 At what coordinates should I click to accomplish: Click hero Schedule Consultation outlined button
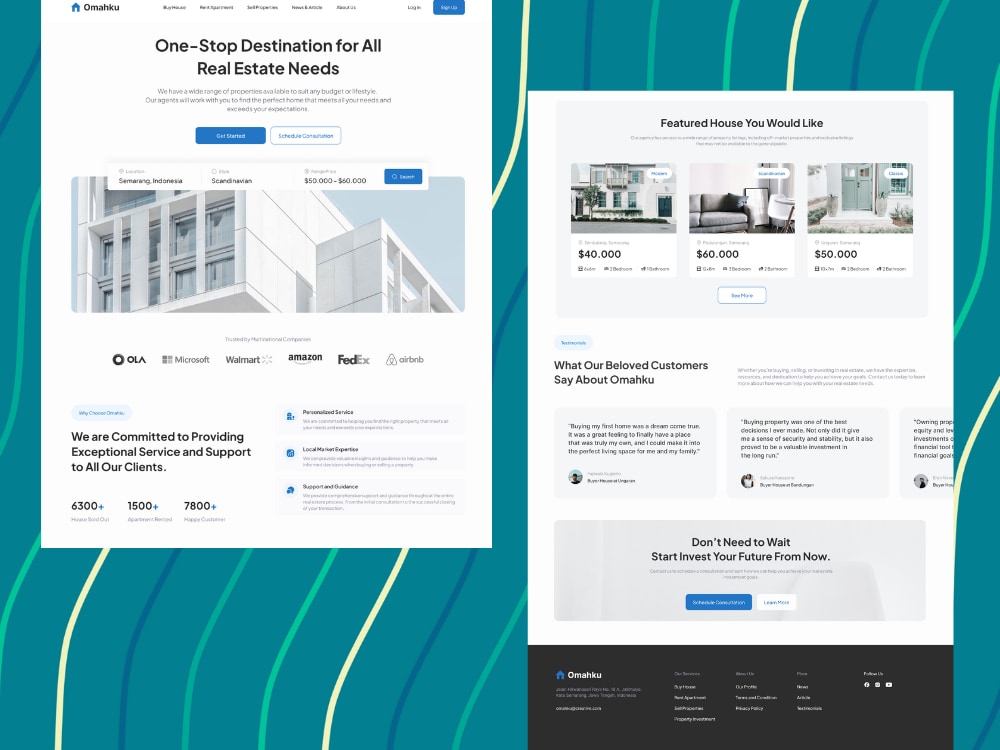coord(305,136)
